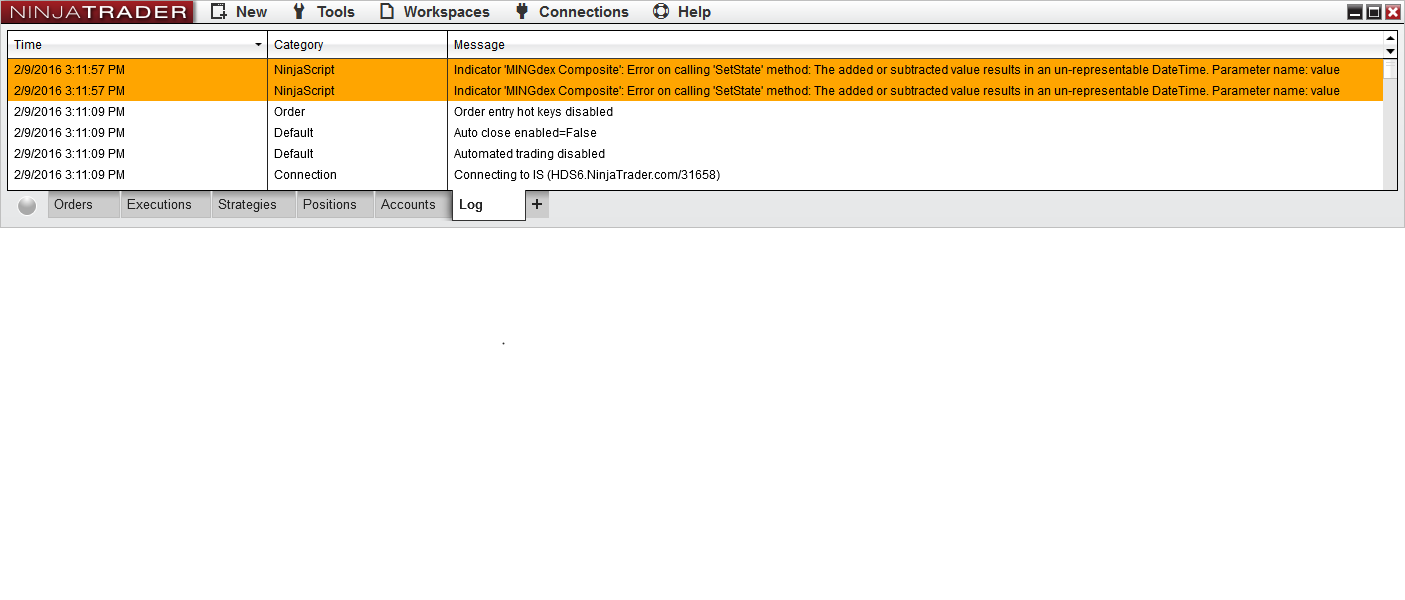Sort by the Time column header
Image resolution: width=1405 pixels, height=600 pixels.
[137, 45]
